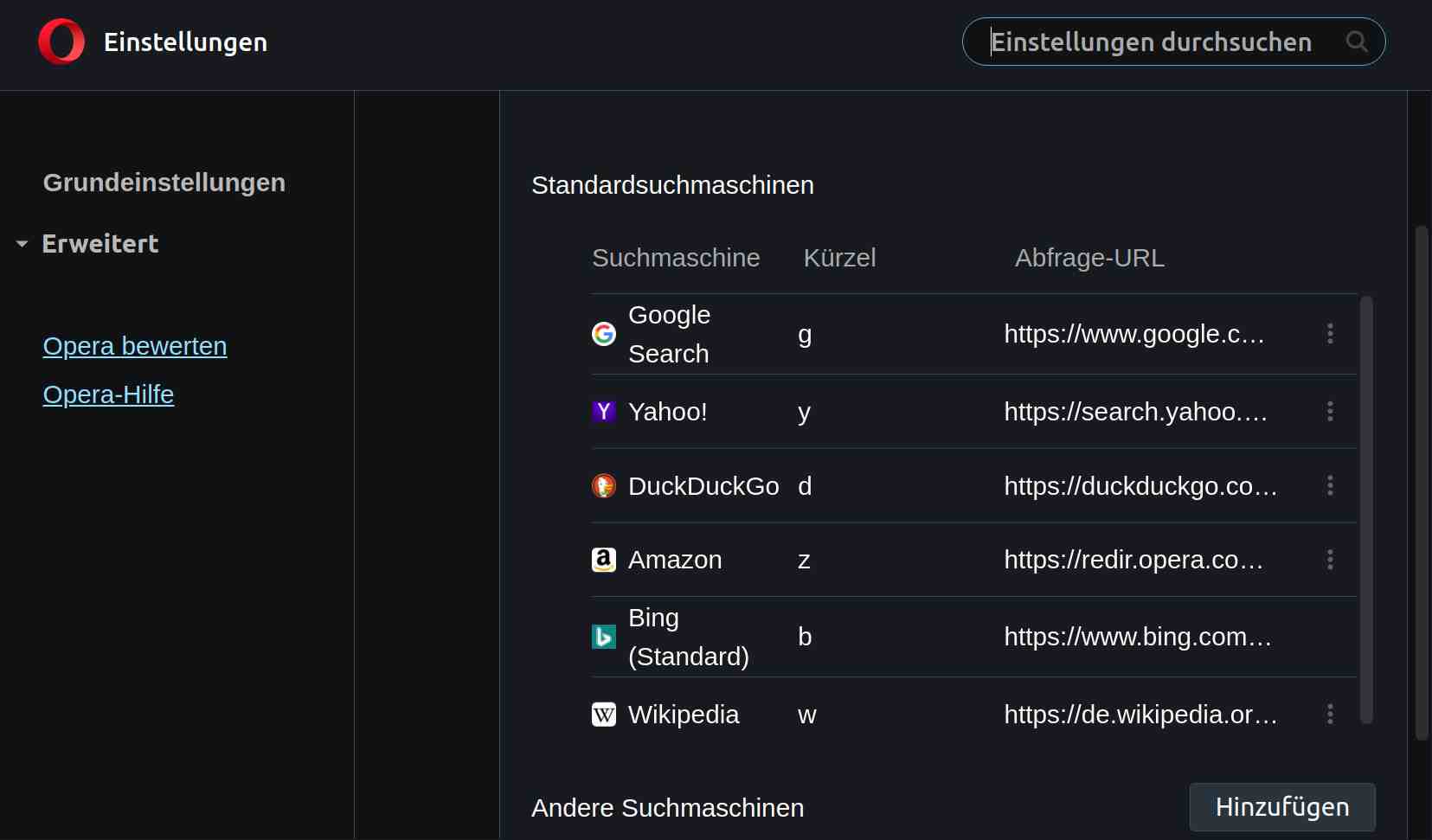Click the Opera logo icon

pos(61,42)
